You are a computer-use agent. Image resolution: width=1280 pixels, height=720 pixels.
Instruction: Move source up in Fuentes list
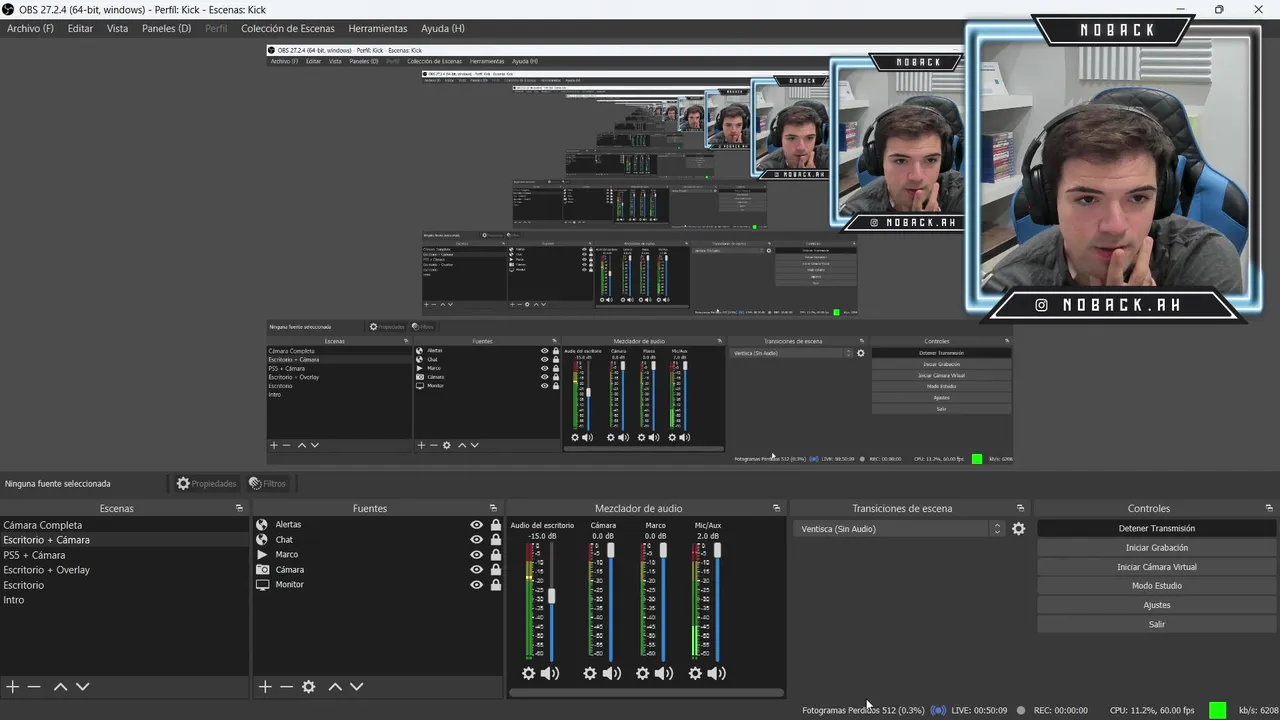(x=335, y=687)
